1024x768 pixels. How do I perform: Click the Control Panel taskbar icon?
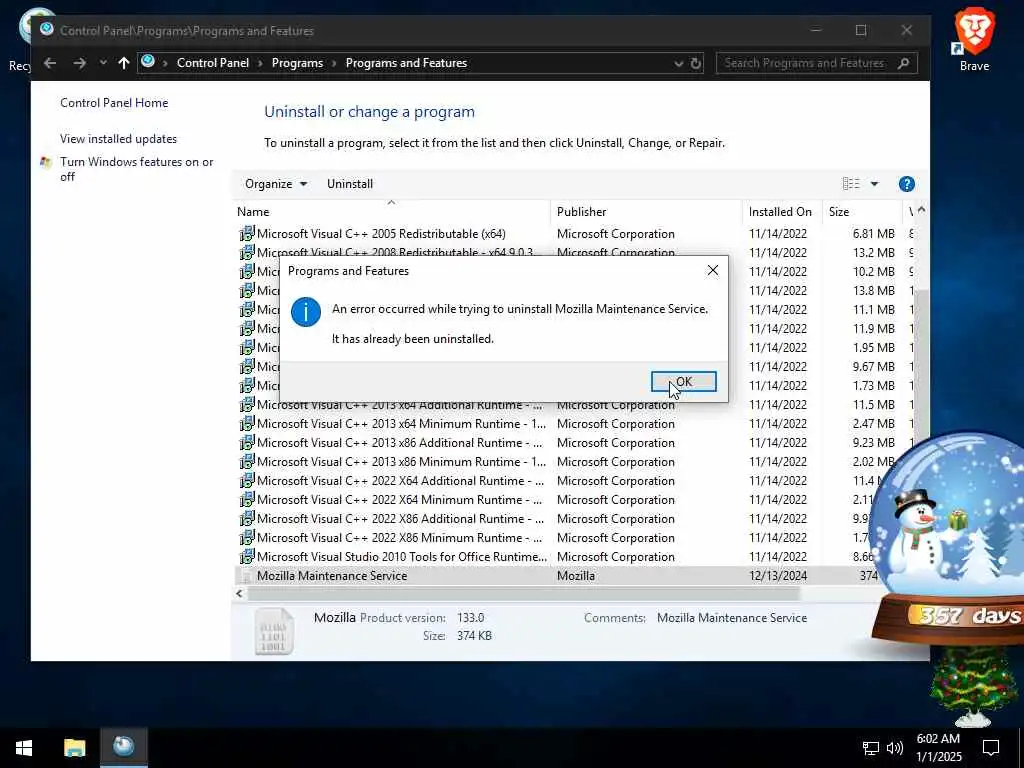pos(123,746)
